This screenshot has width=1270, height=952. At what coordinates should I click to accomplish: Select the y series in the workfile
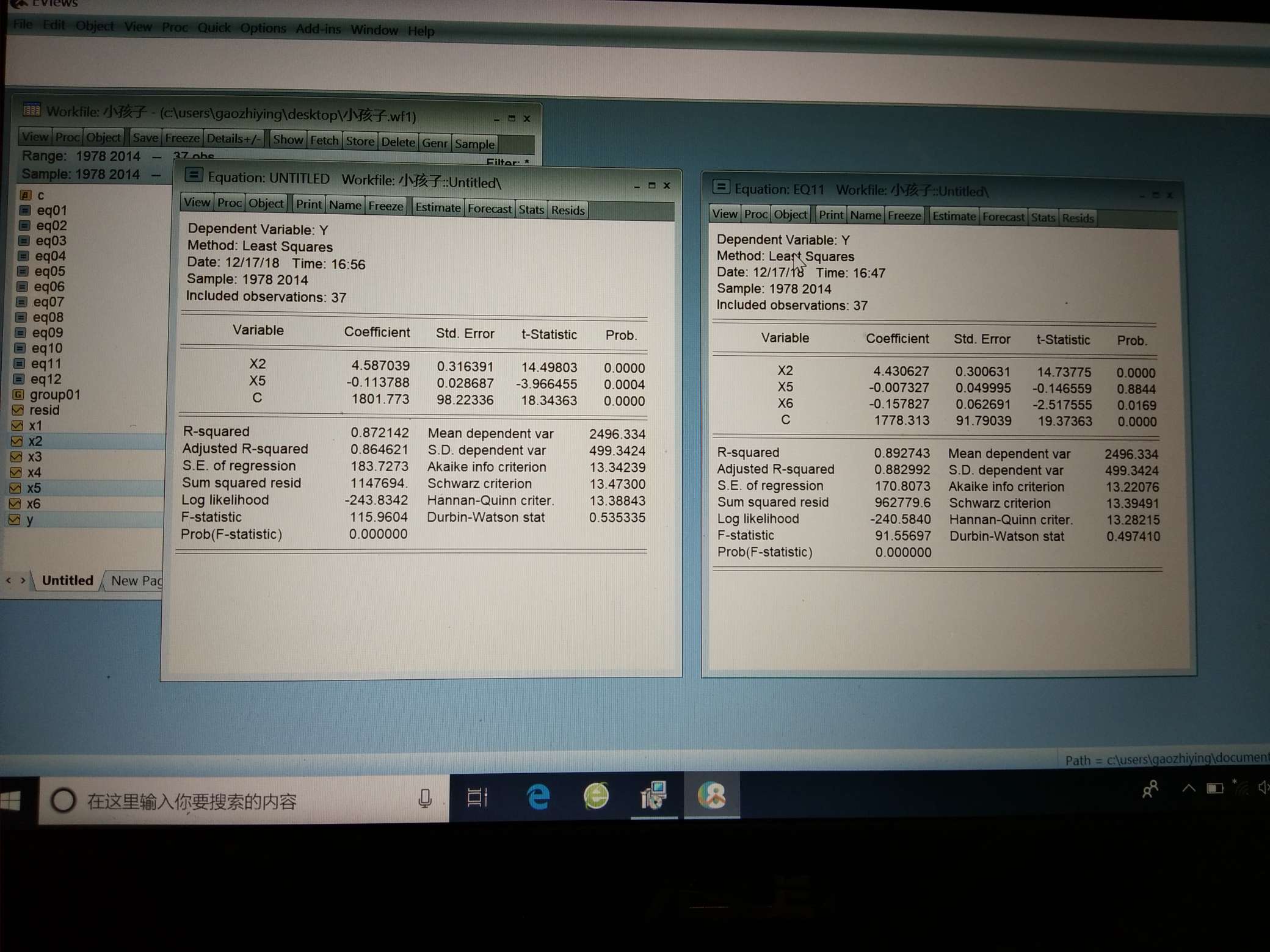tap(29, 520)
